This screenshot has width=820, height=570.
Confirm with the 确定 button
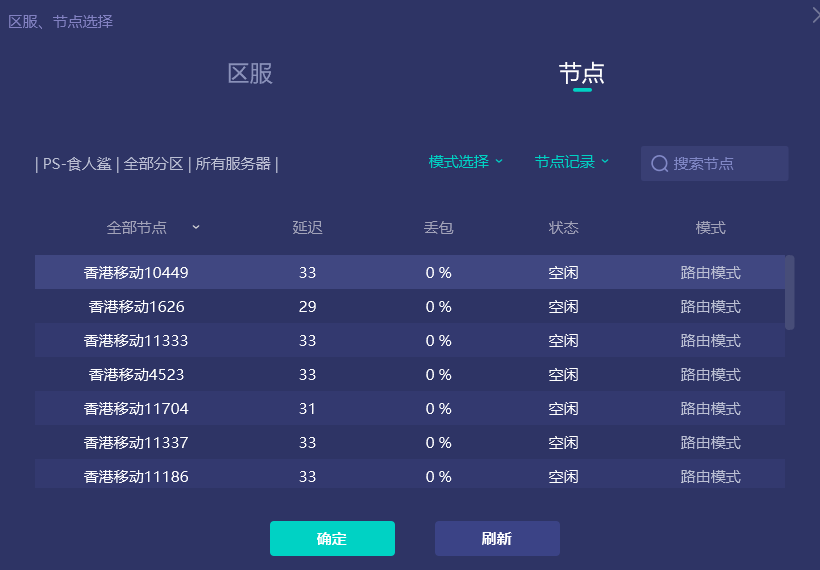(332, 538)
